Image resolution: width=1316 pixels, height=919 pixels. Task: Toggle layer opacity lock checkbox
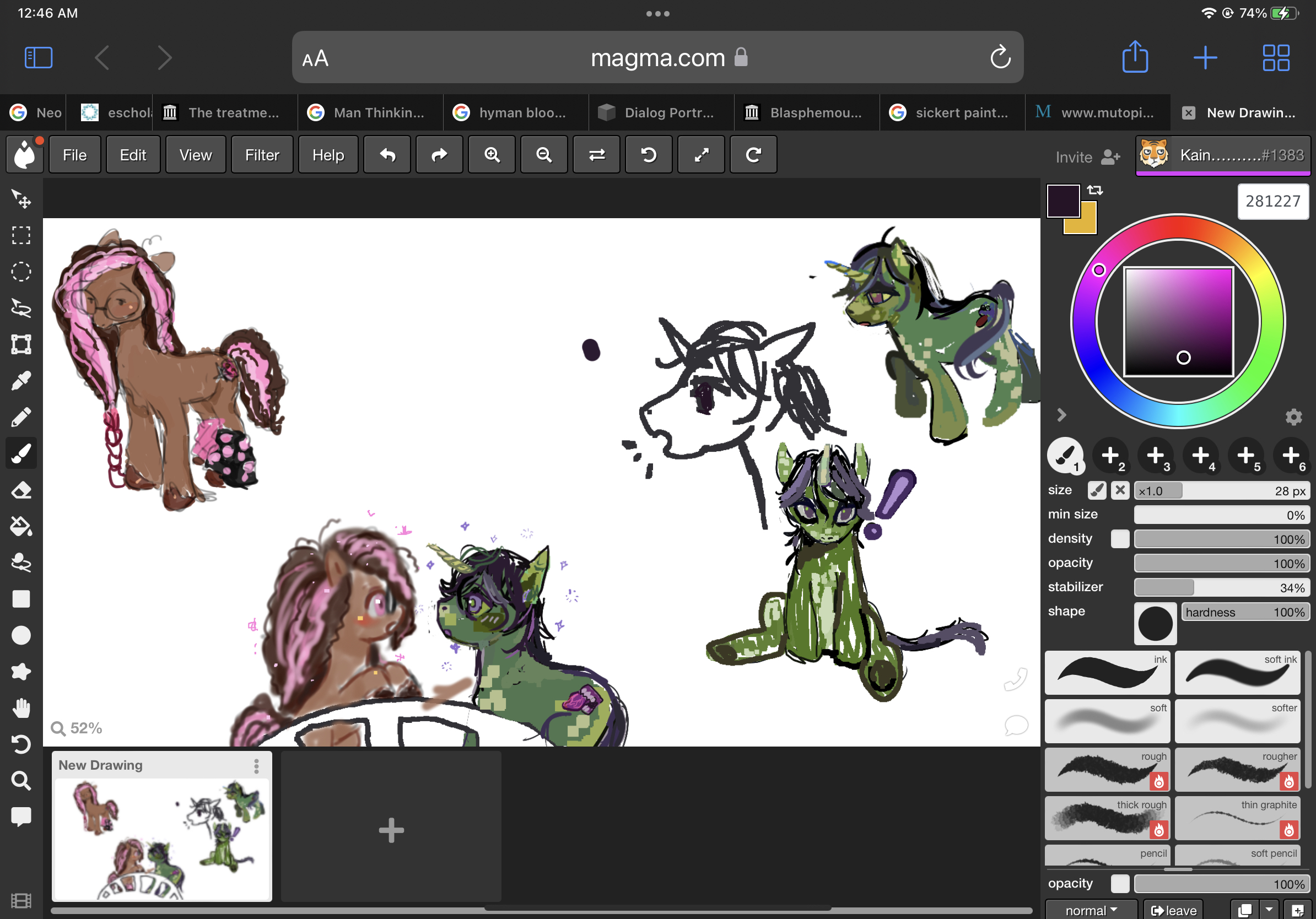[x=1119, y=883]
